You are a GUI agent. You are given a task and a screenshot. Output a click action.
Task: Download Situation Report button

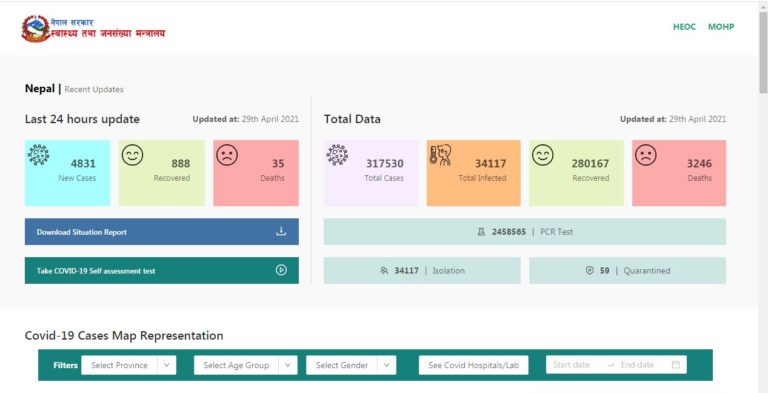pos(162,232)
